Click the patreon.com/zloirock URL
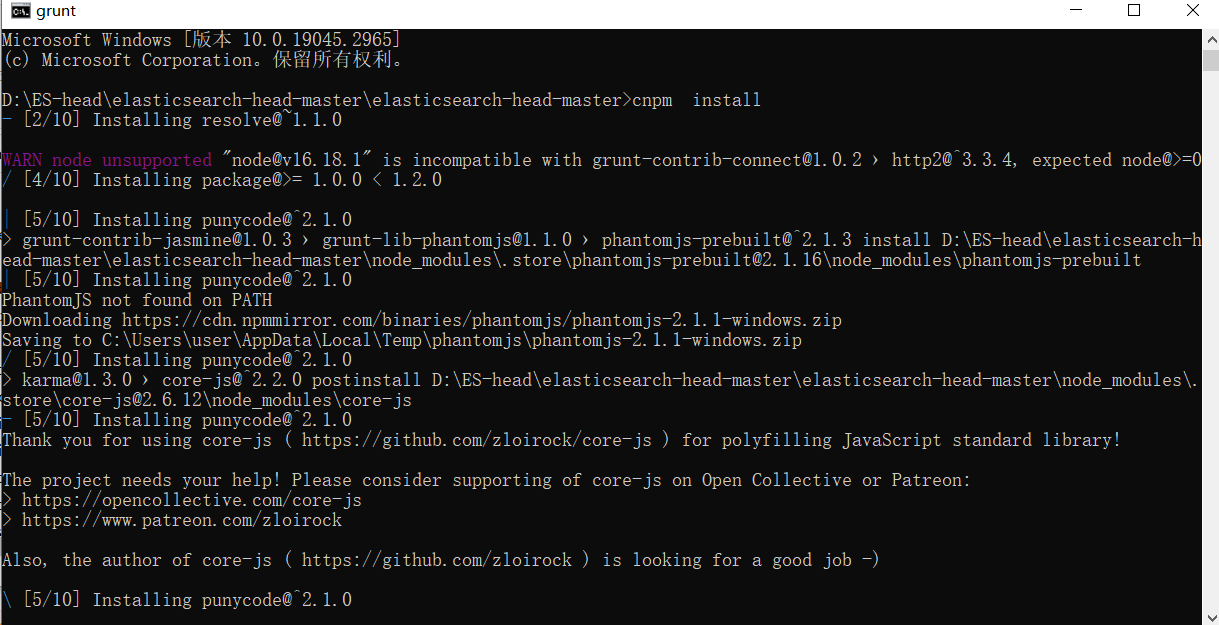This screenshot has height=625, width=1219. 182,520
